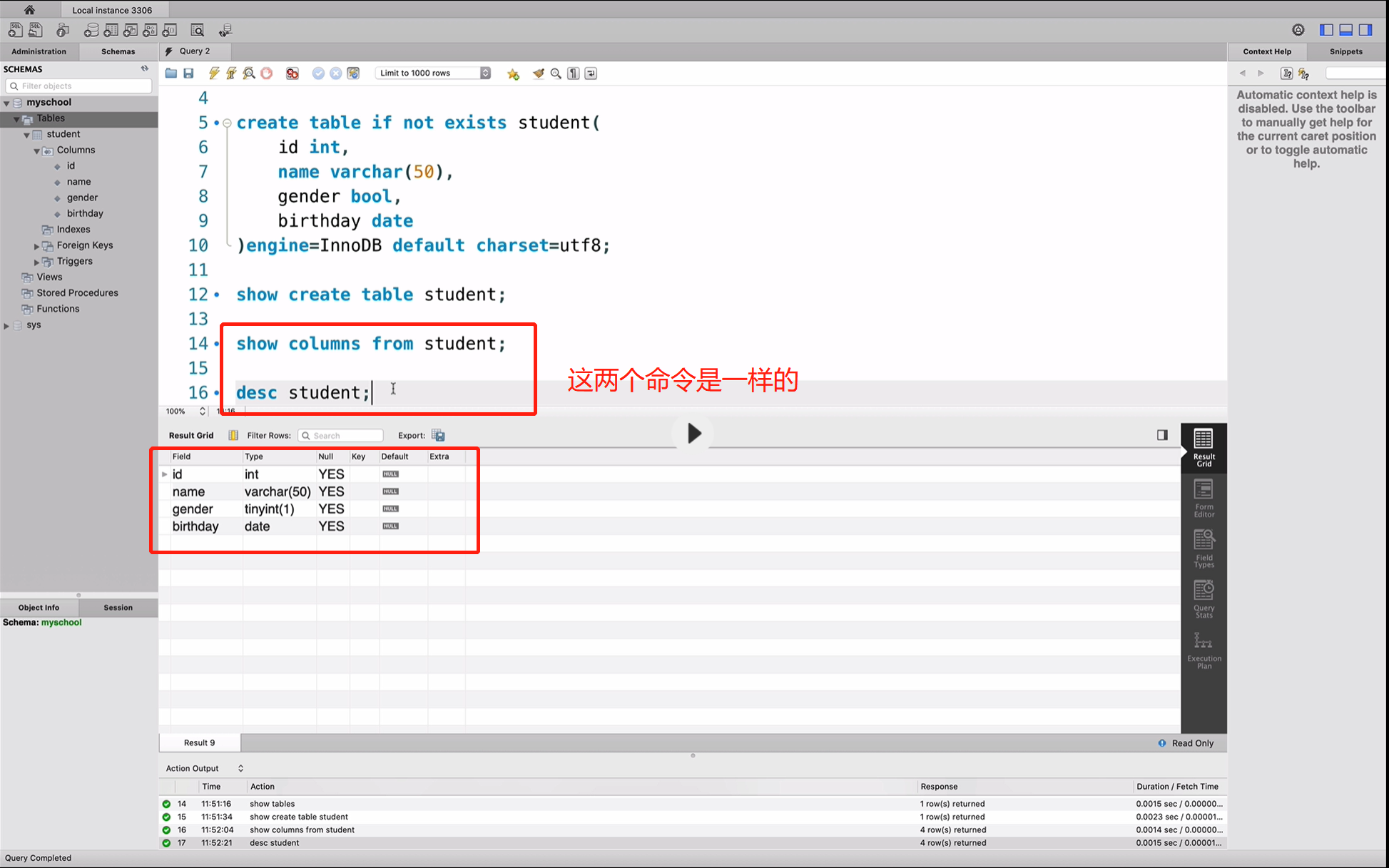Click the Explain query magnifier icon

coord(249,73)
